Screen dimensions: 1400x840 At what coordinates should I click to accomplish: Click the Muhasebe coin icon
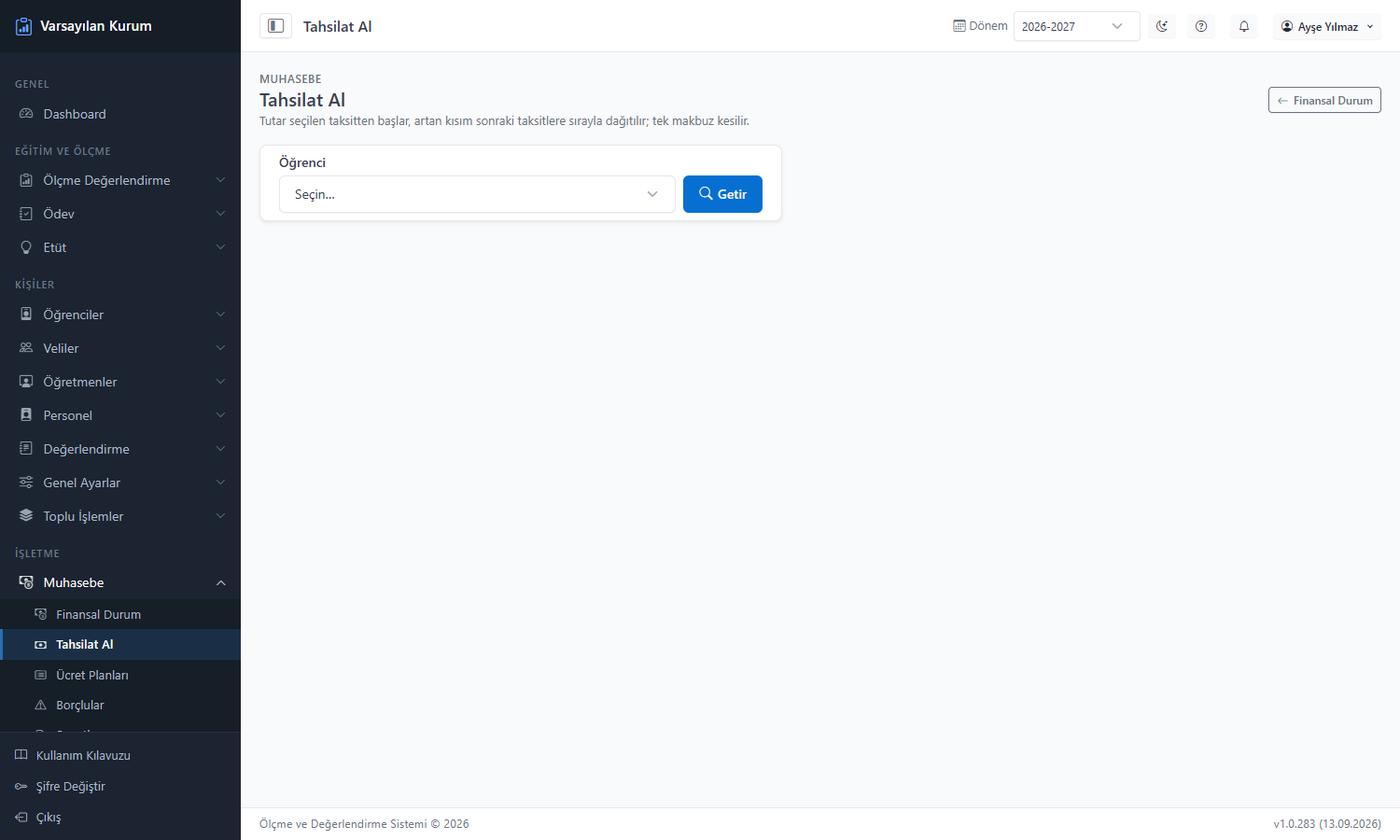coord(26,582)
